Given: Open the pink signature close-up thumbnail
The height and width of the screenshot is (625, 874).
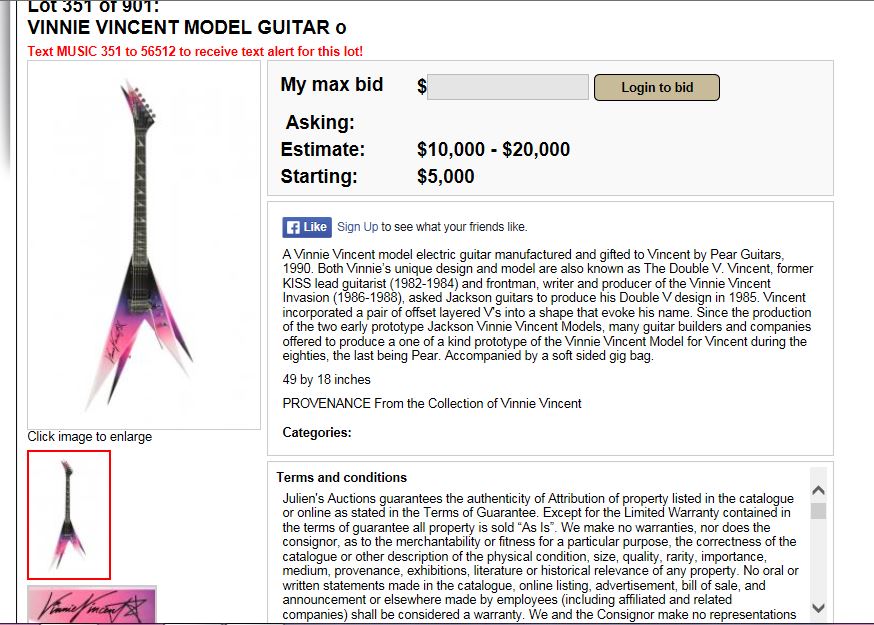Looking at the screenshot, I should pos(92,604).
